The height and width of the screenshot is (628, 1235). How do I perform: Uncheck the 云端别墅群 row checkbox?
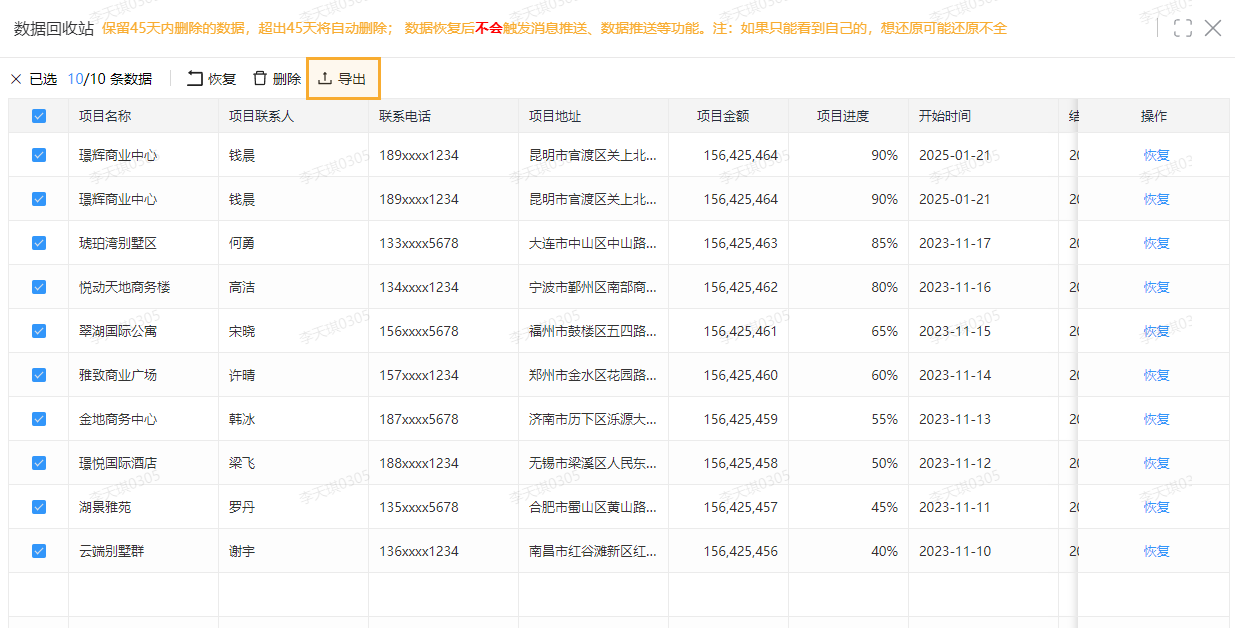pos(38,551)
